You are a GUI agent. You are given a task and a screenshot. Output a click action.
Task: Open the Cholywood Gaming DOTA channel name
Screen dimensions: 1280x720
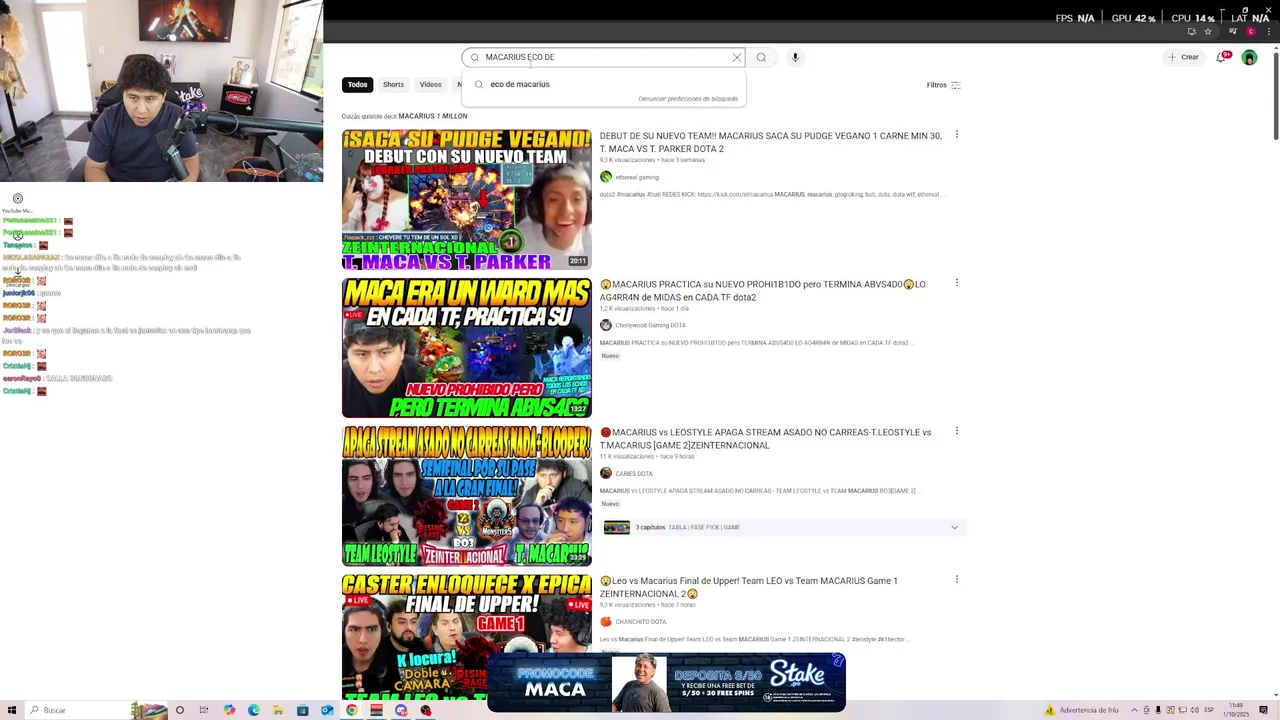pyautogui.click(x=651, y=325)
